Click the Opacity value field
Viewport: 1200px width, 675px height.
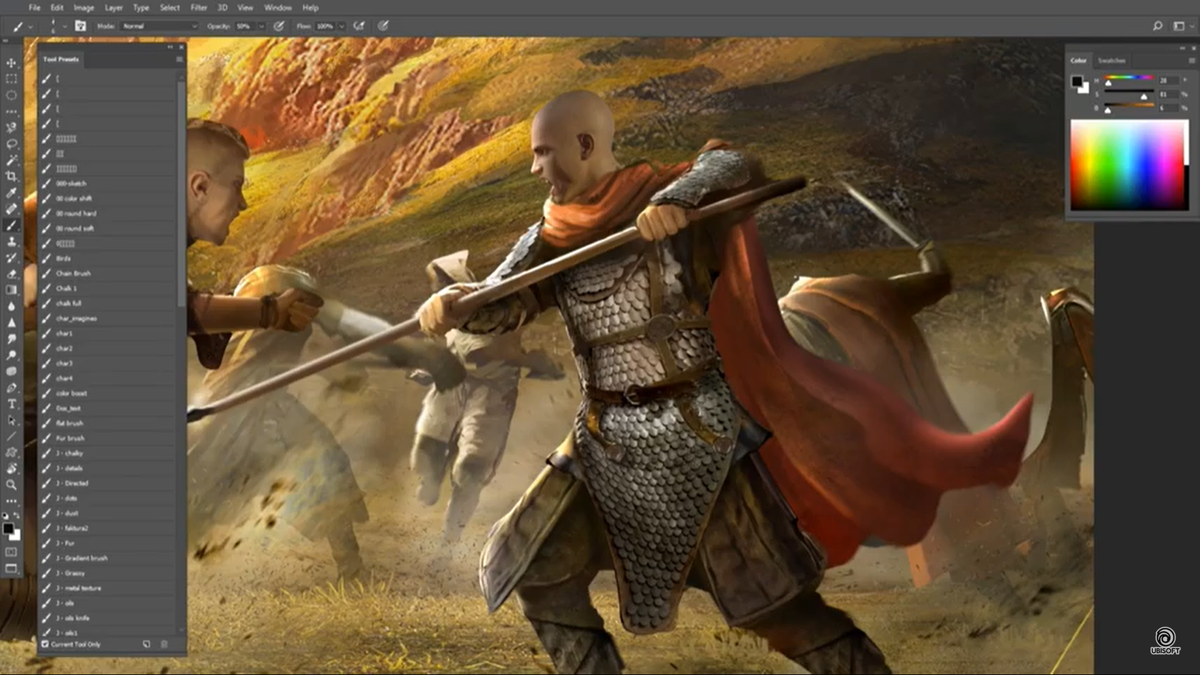click(246, 26)
